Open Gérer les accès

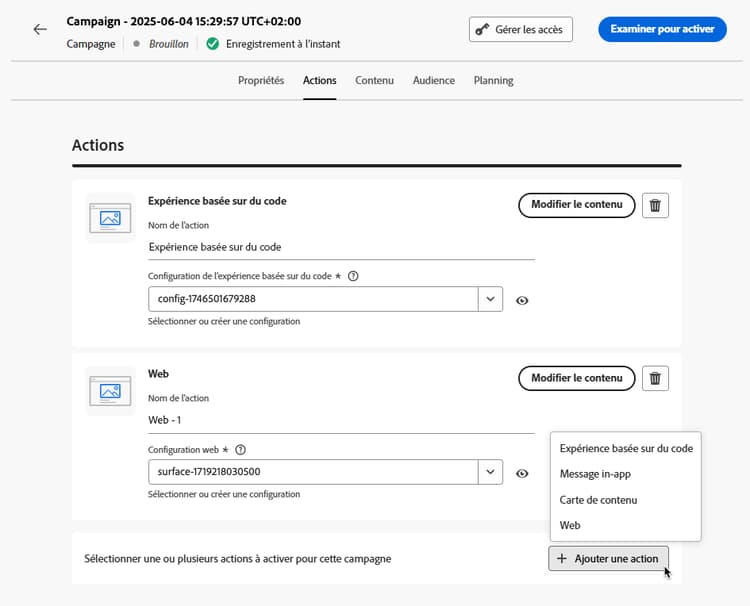(520, 29)
